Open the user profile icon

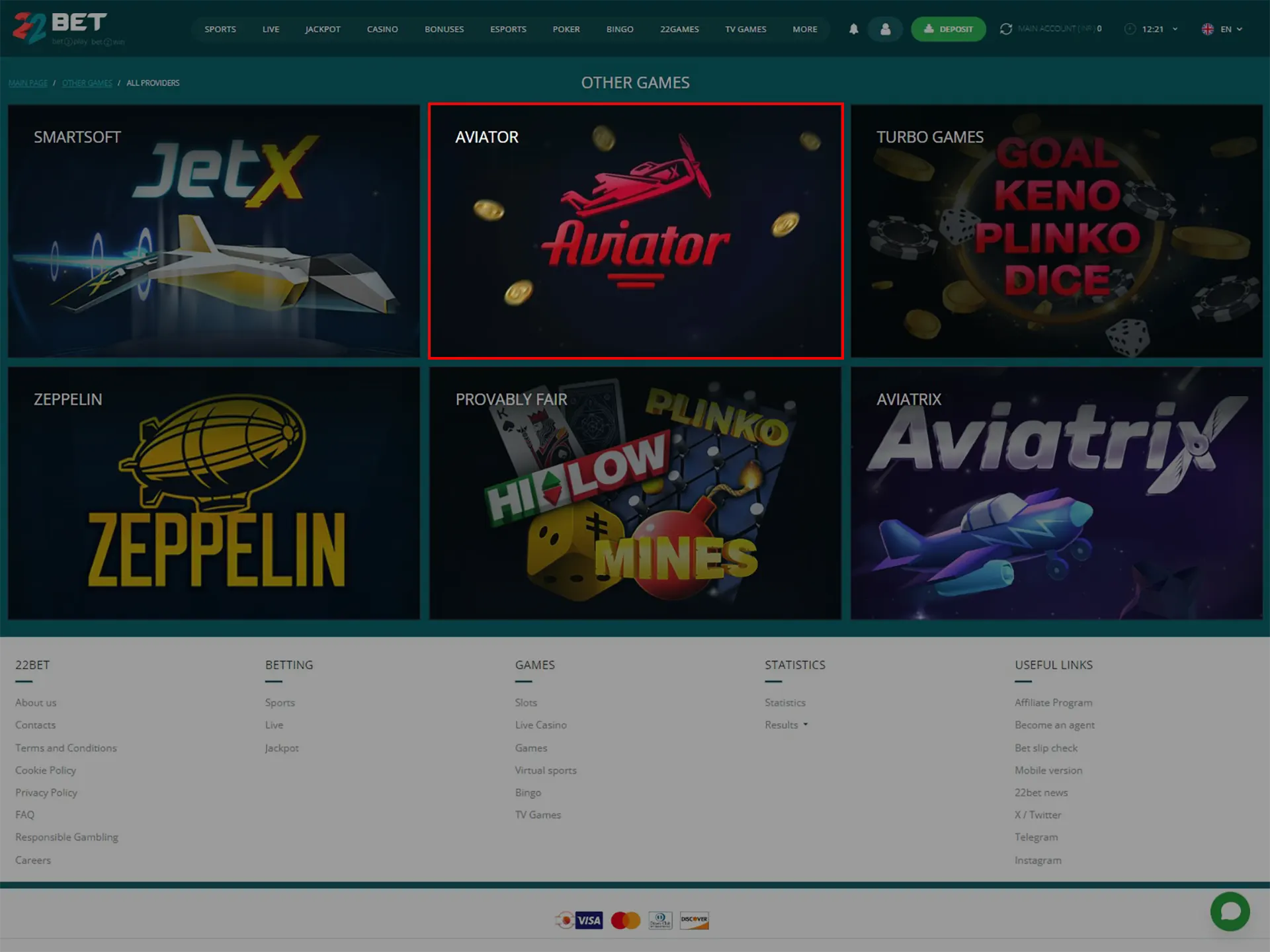pyautogui.click(x=885, y=29)
